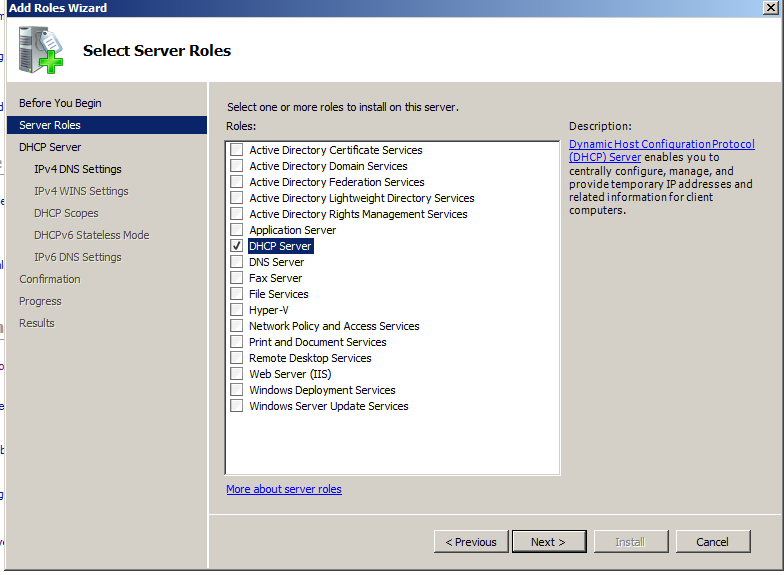Tick Windows Deployment Services checkbox
Viewport: 784px width, 575px height.
[x=236, y=390]
